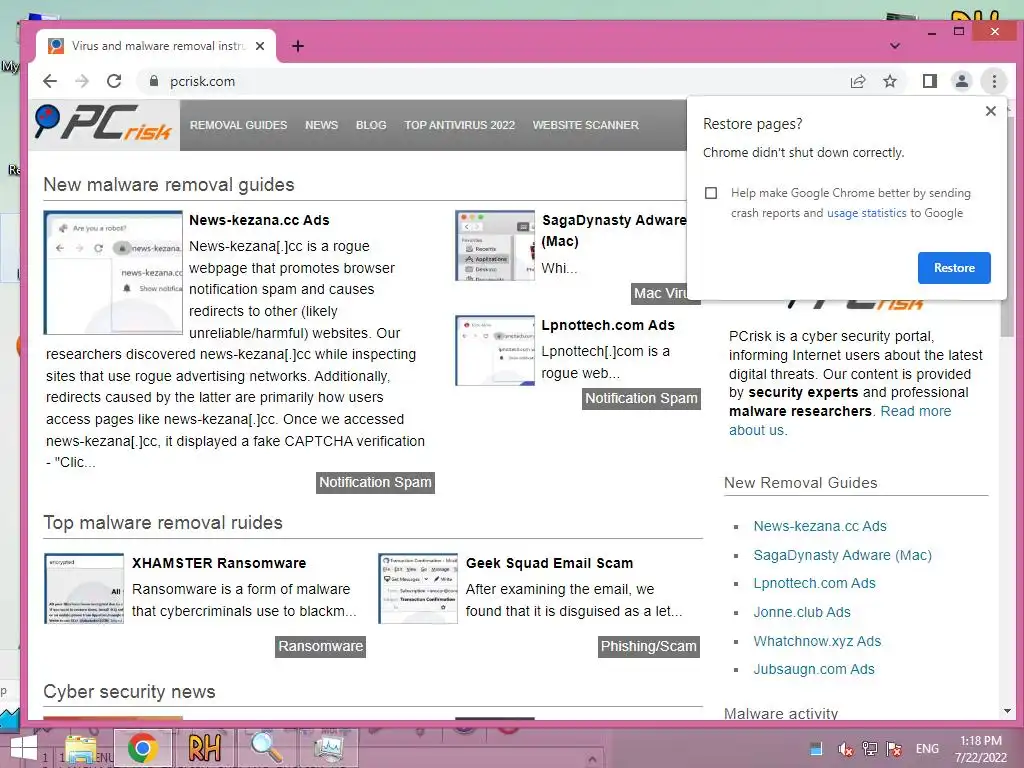The height and width of the screenshot is (768, 1024).
Task: Open the magnifying glass taskbar app
Action: pos(266,748)
